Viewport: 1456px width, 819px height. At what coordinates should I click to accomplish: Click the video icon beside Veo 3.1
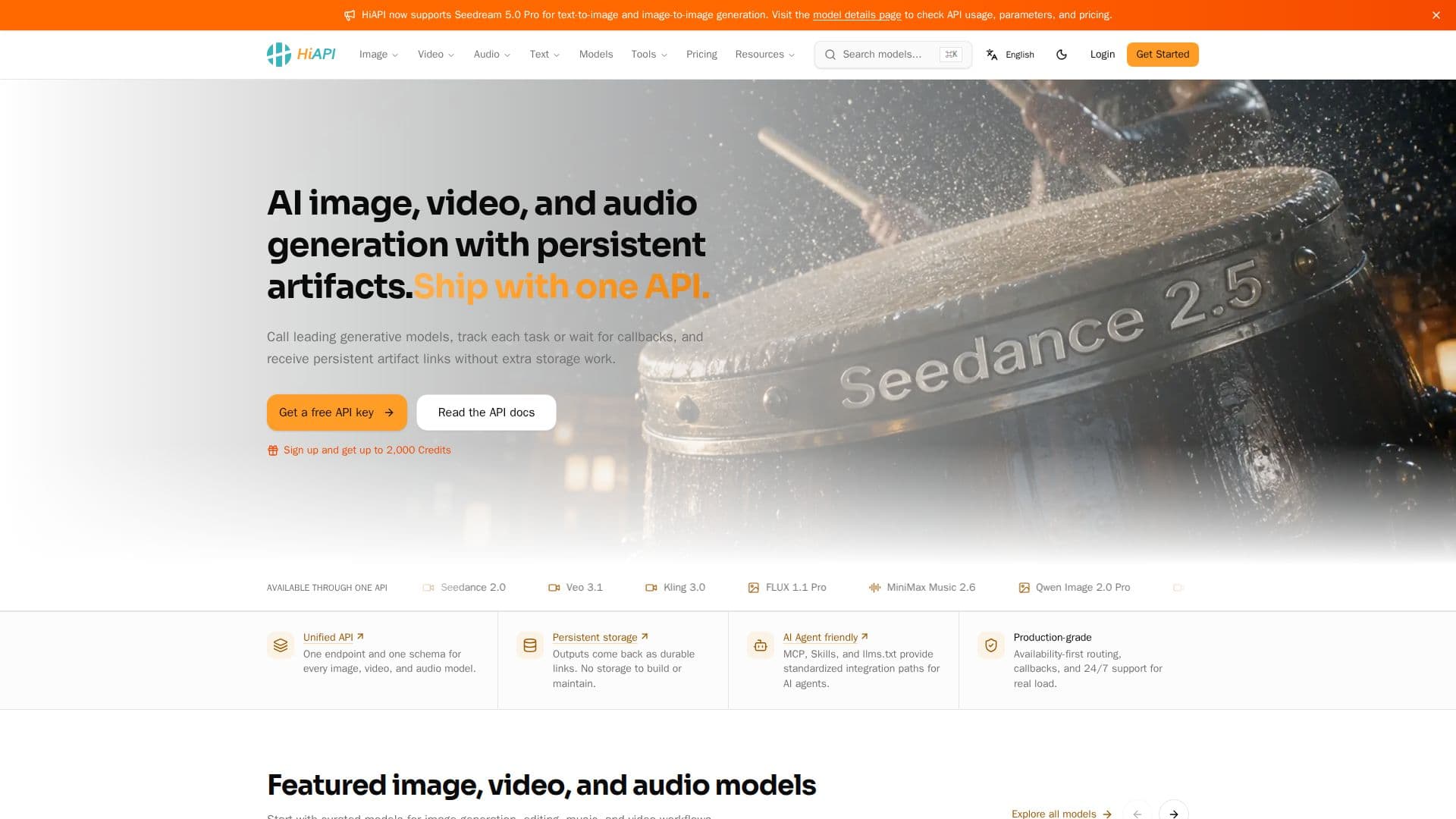pyautogui.click(x=554, y=588)
